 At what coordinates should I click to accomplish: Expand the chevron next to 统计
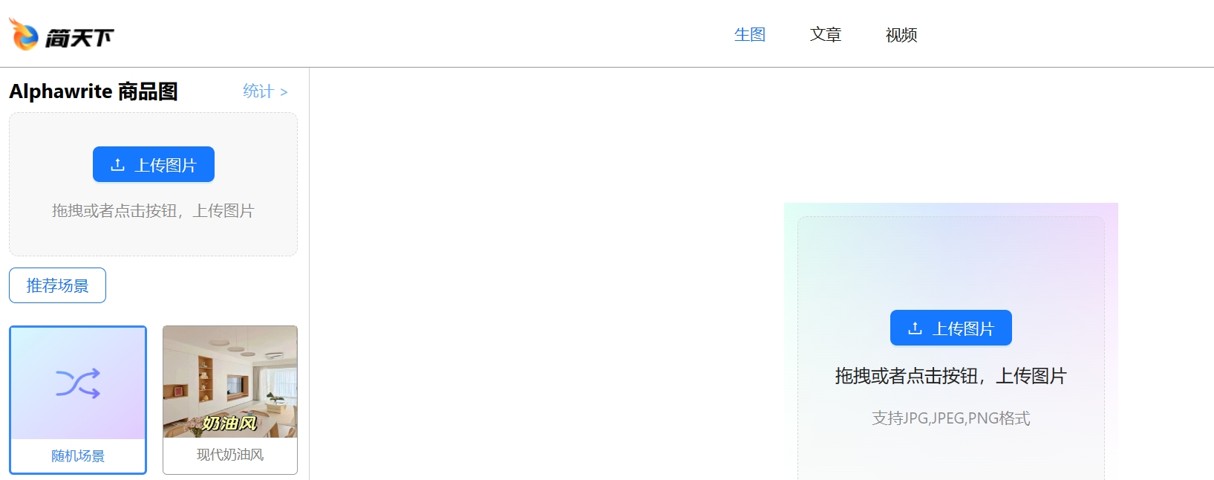(x=284, y=92)
